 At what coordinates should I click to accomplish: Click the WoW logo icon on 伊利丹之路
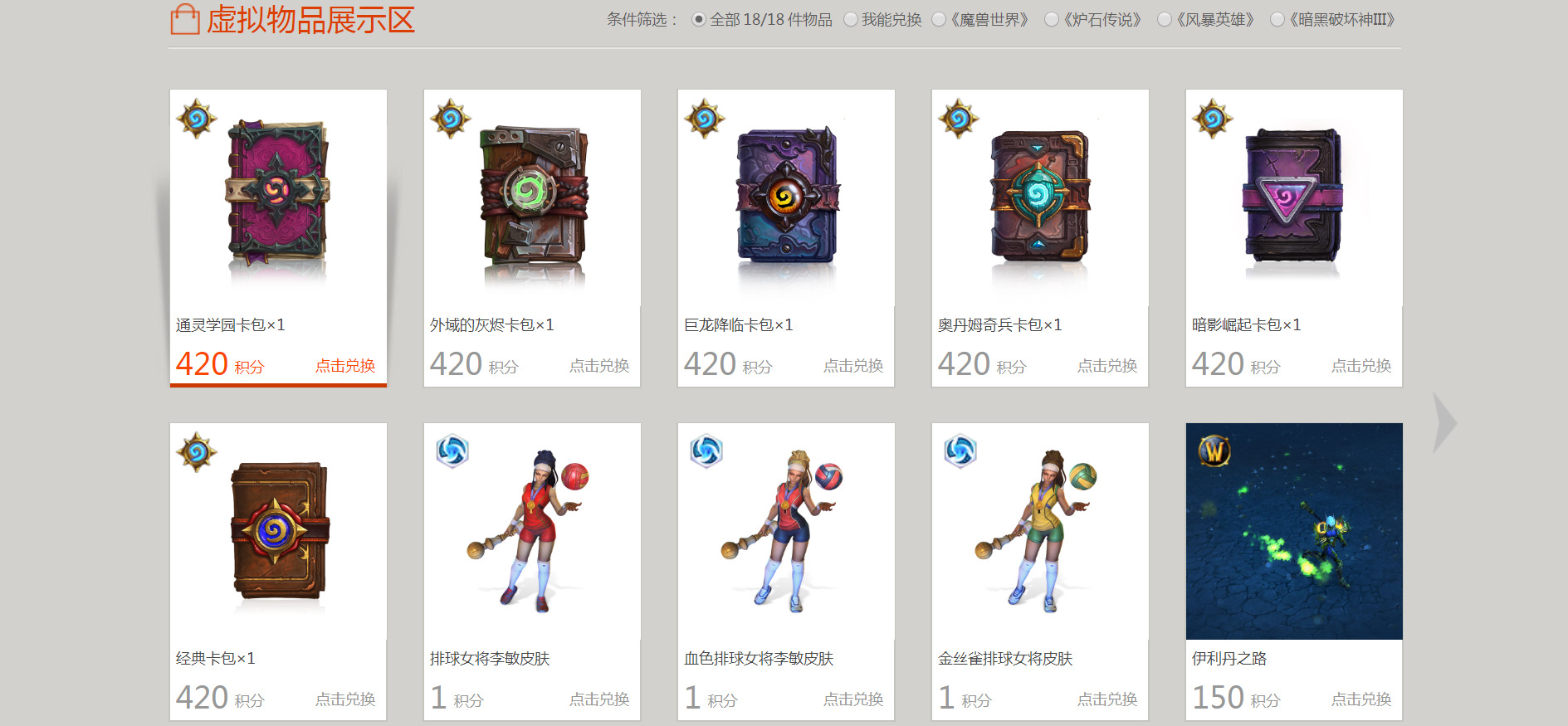coord(1214,451)
